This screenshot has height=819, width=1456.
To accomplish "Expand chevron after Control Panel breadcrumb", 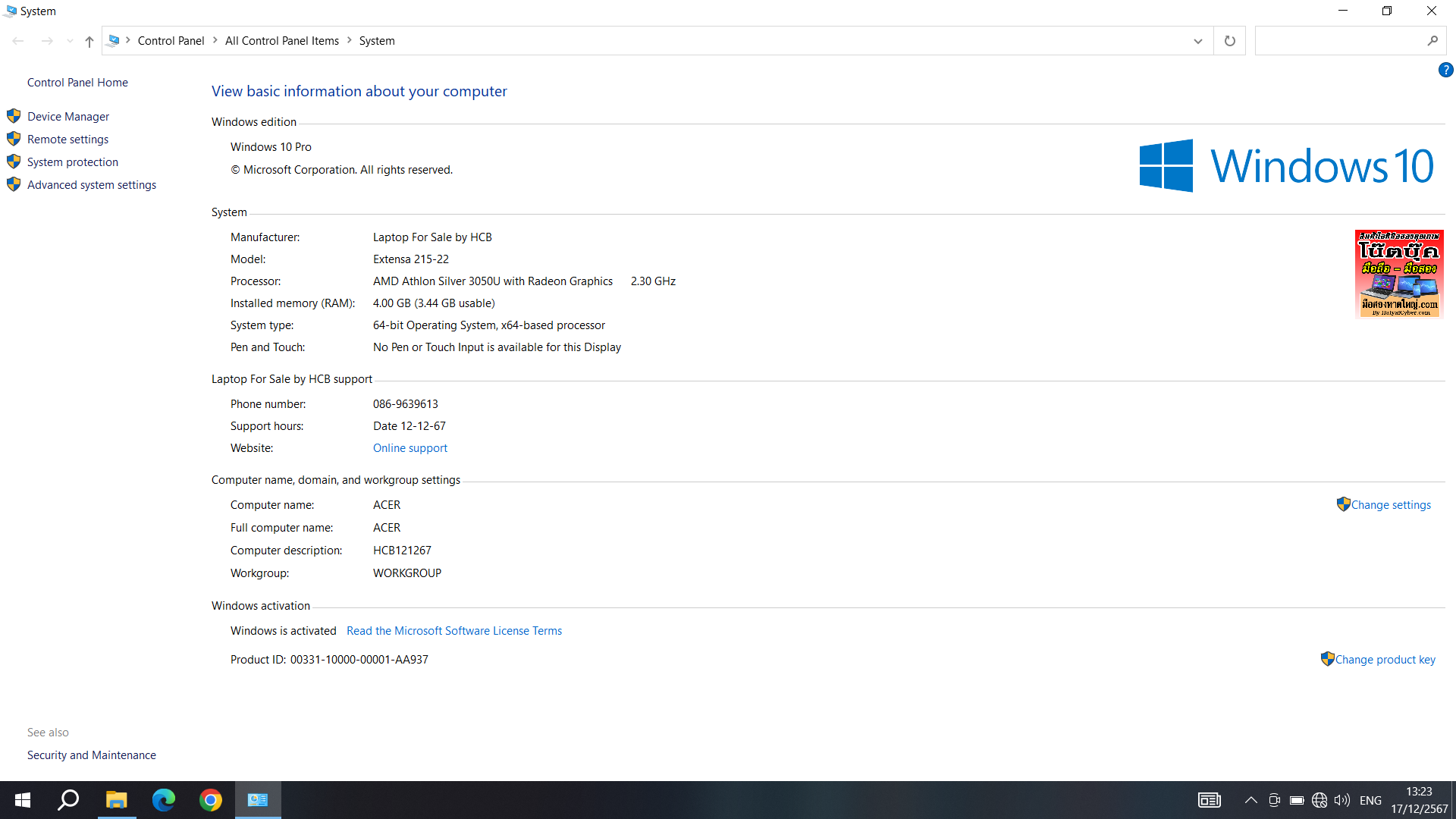I will tap(215, 40).
